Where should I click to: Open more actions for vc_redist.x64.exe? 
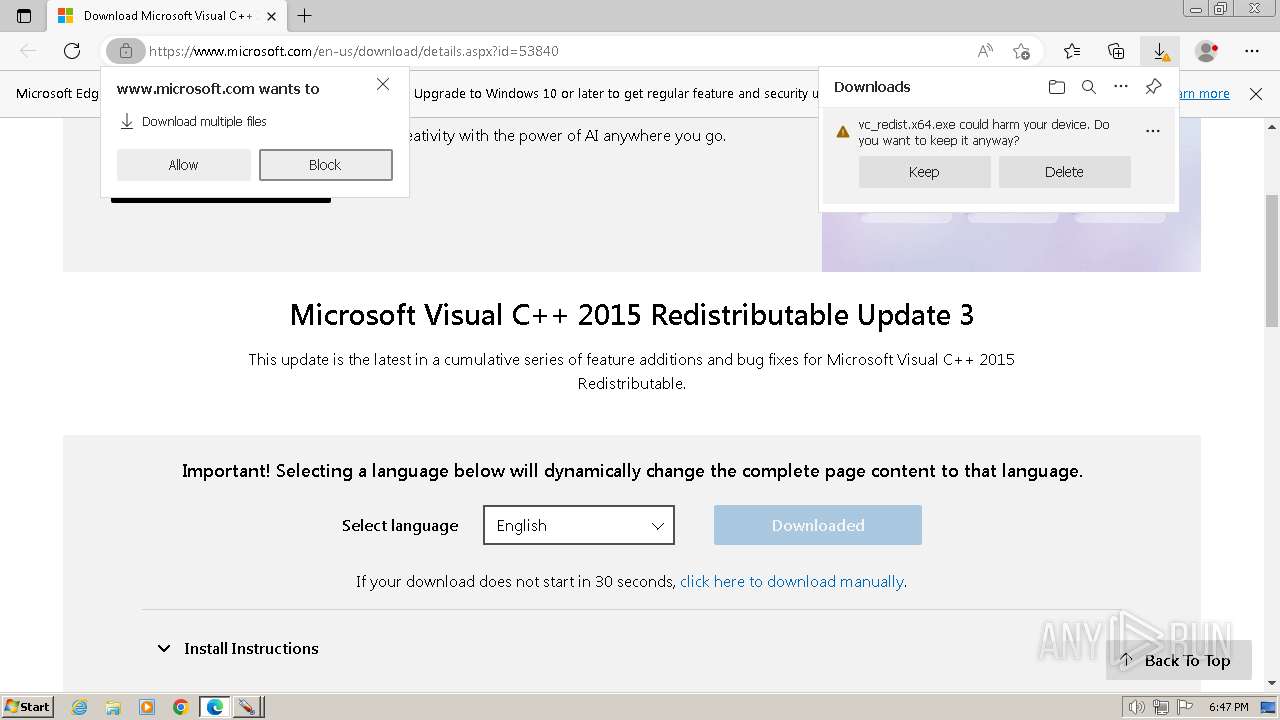point(1153,131)
